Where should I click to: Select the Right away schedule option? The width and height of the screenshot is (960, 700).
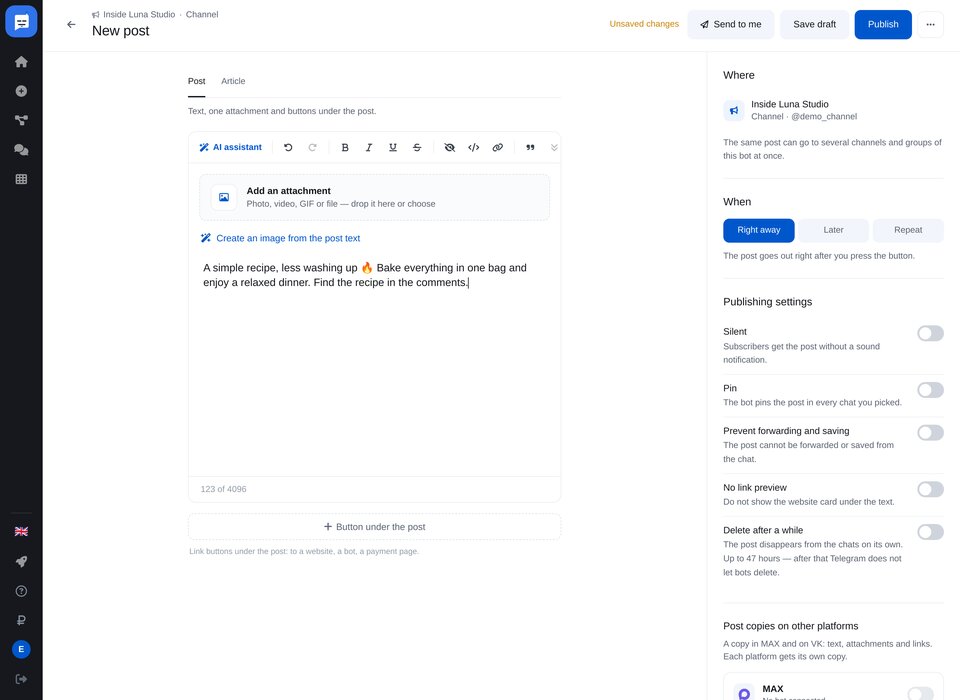pos(759,230)
